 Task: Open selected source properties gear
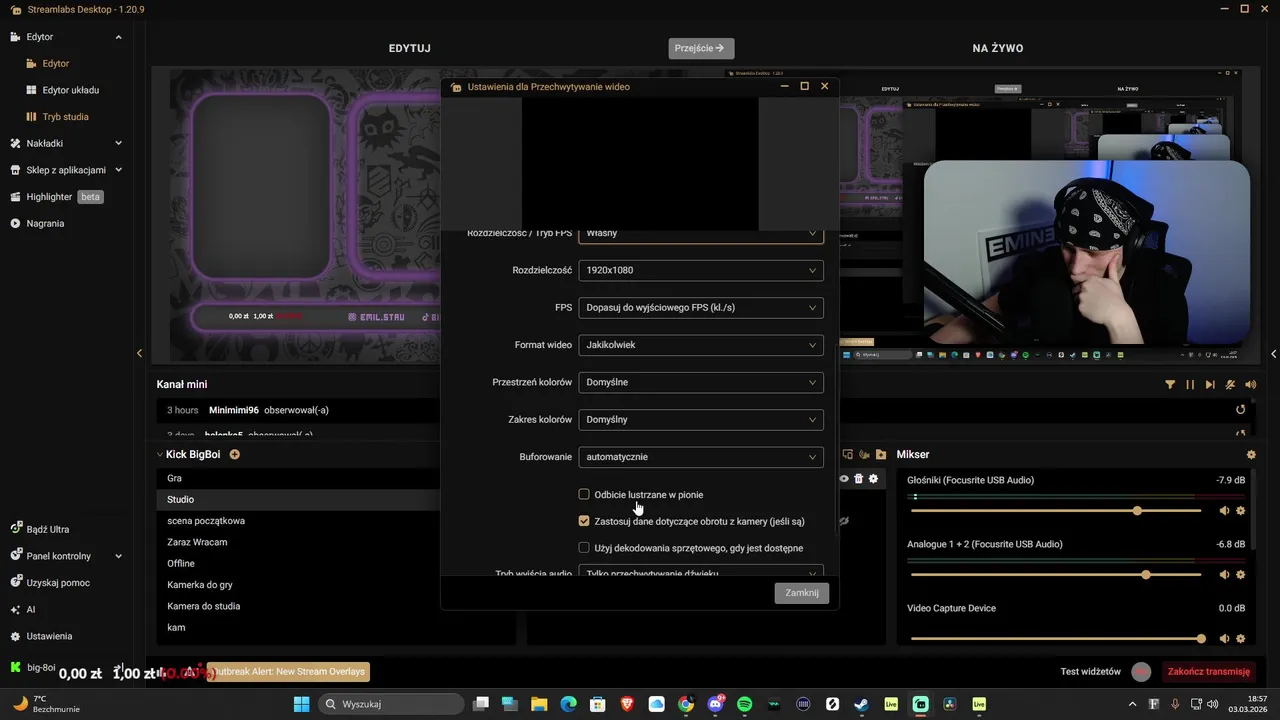click(x=873, y=479)
